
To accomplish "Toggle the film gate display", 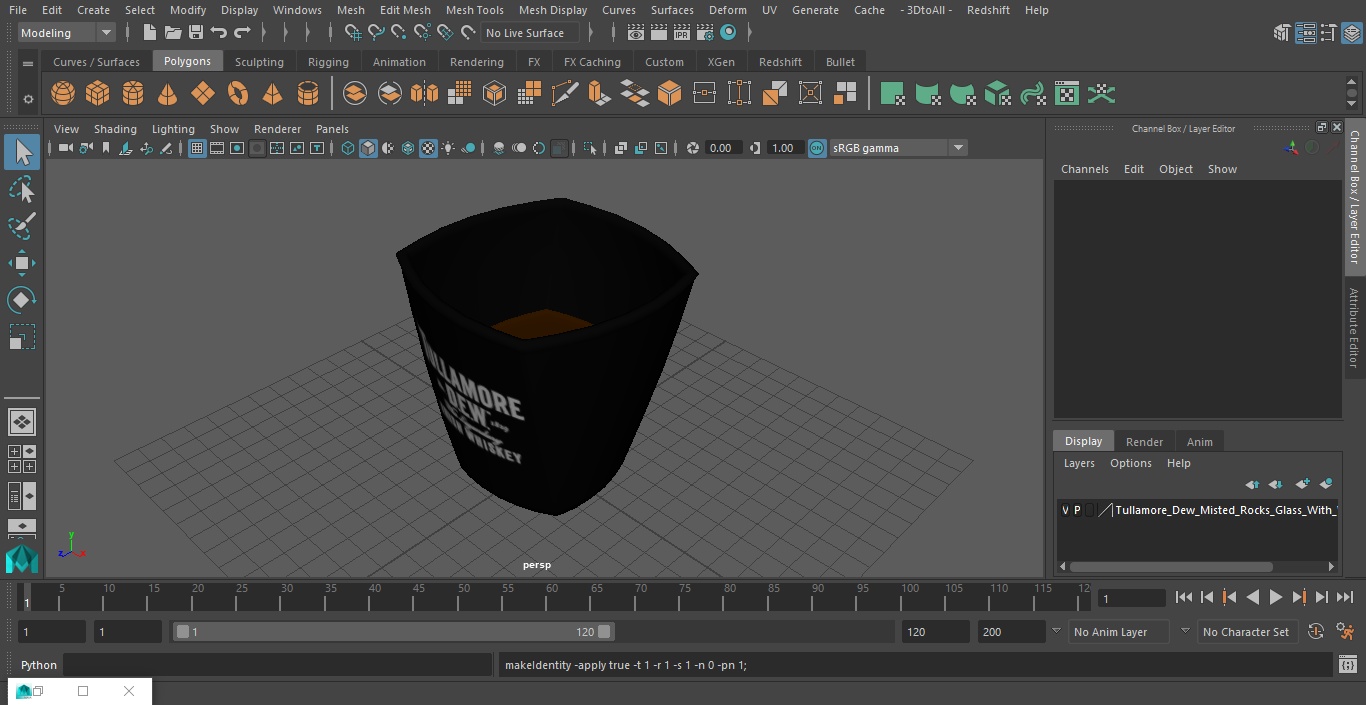I will coord(217,148).
